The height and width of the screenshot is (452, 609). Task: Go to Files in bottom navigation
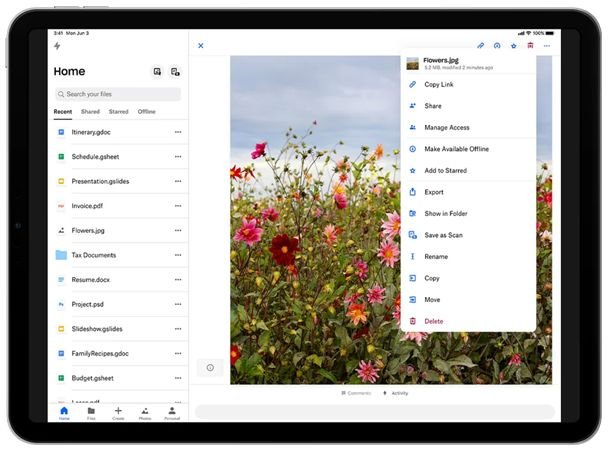91,413
